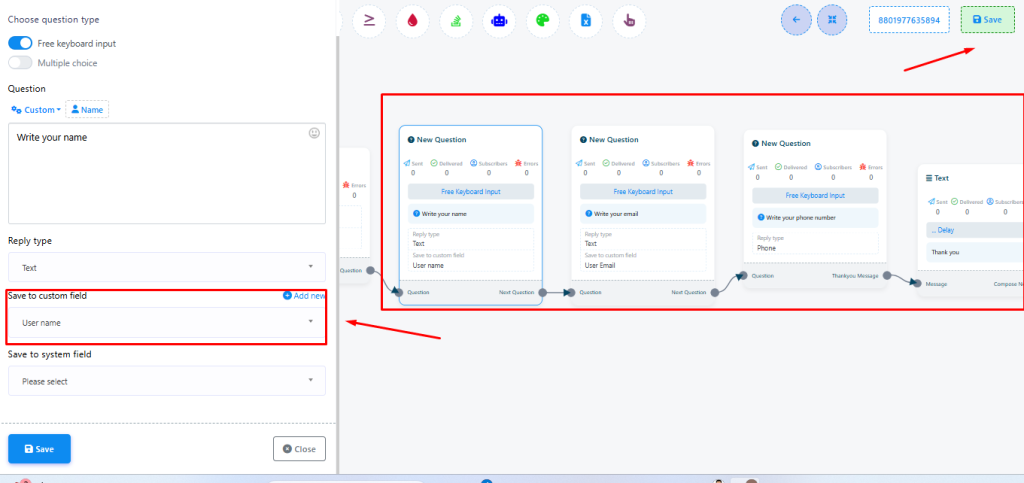Click the 8801977635894 phone number button
This screenshot has height=483, width=1024.
909,20
